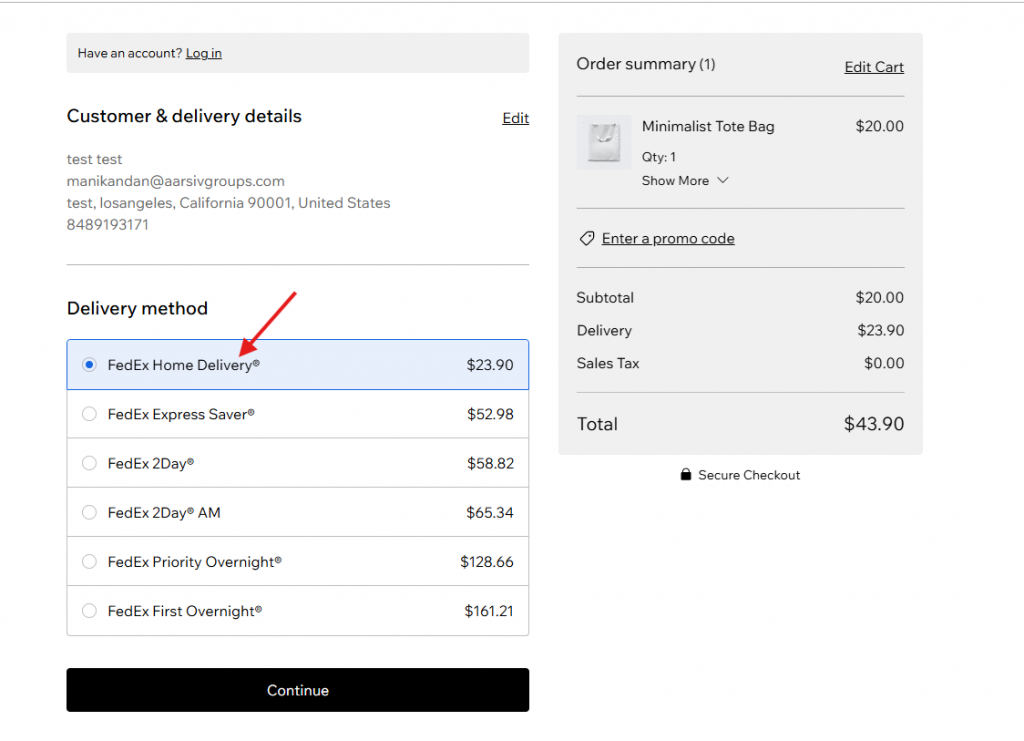The height and width of the screenshot is (741, 1024).
Task: Select FedEx 2Day AM radio button
Action: pos(89,512)
